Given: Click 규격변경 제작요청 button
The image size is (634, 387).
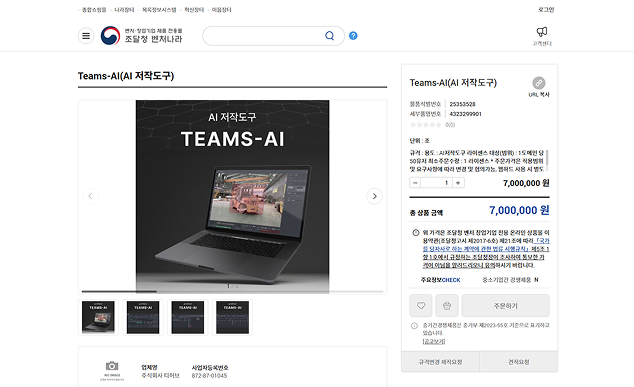Looking at the screenshot, I should tap(440, 362).
